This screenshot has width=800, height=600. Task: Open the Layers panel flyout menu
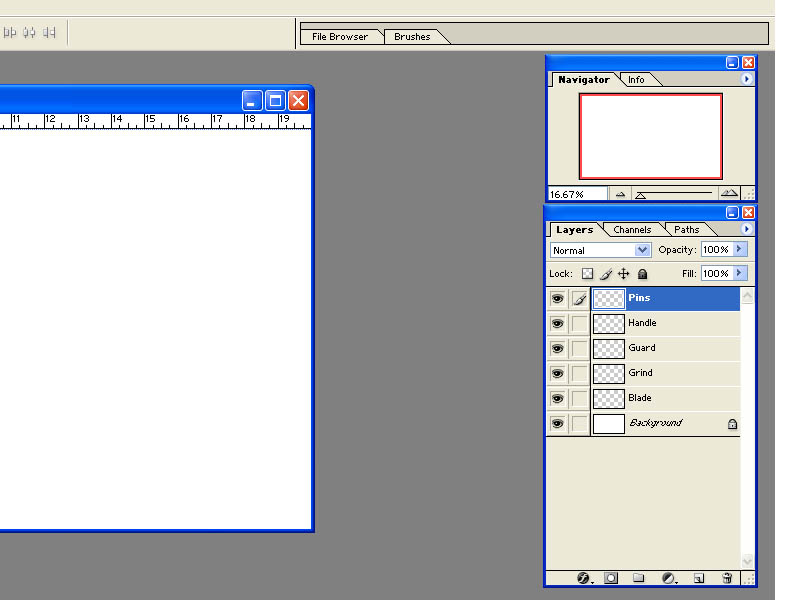(746, 229)
